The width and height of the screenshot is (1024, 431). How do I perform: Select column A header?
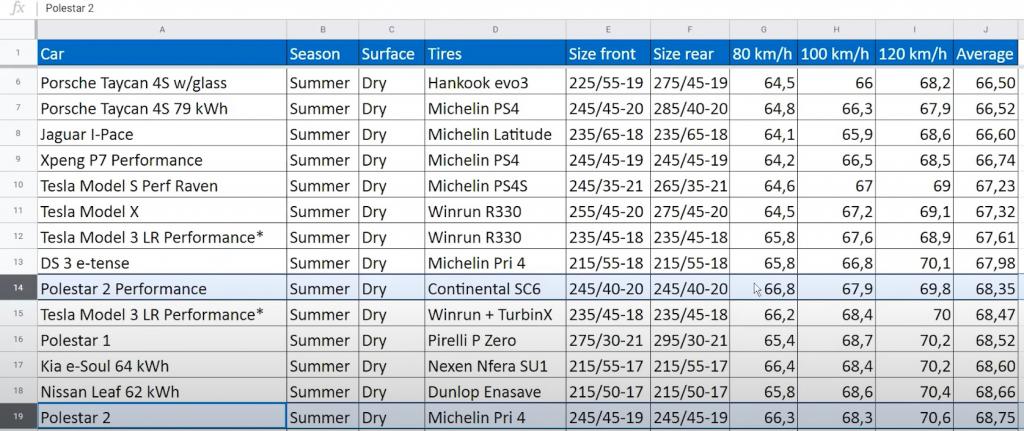[162, 29]
